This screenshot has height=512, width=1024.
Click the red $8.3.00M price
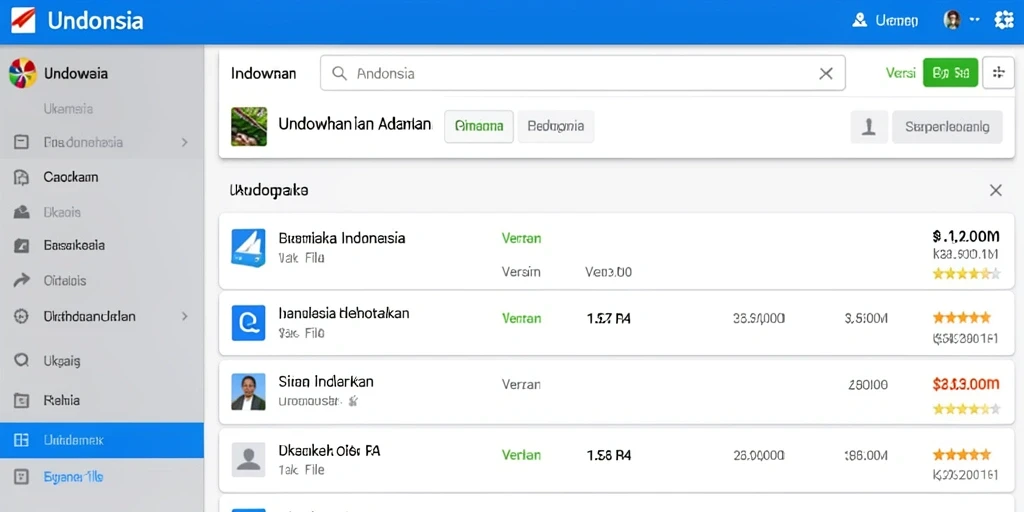(x=966, y=384)
